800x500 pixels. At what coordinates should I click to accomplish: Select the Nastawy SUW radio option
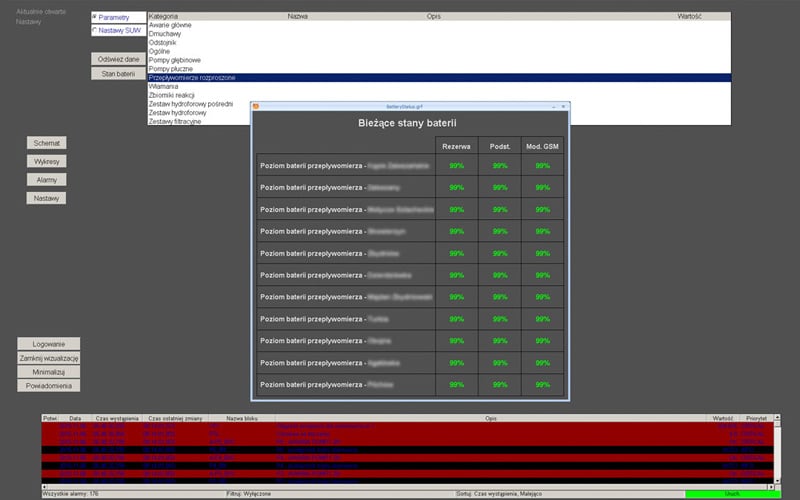click(x=95, y=30)
